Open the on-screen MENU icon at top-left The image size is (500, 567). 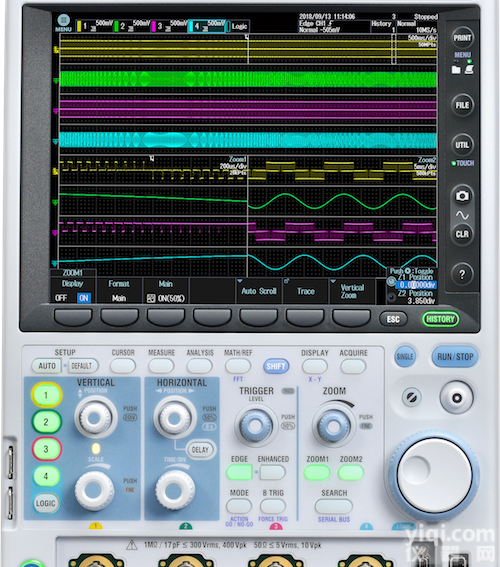[63, 23]
